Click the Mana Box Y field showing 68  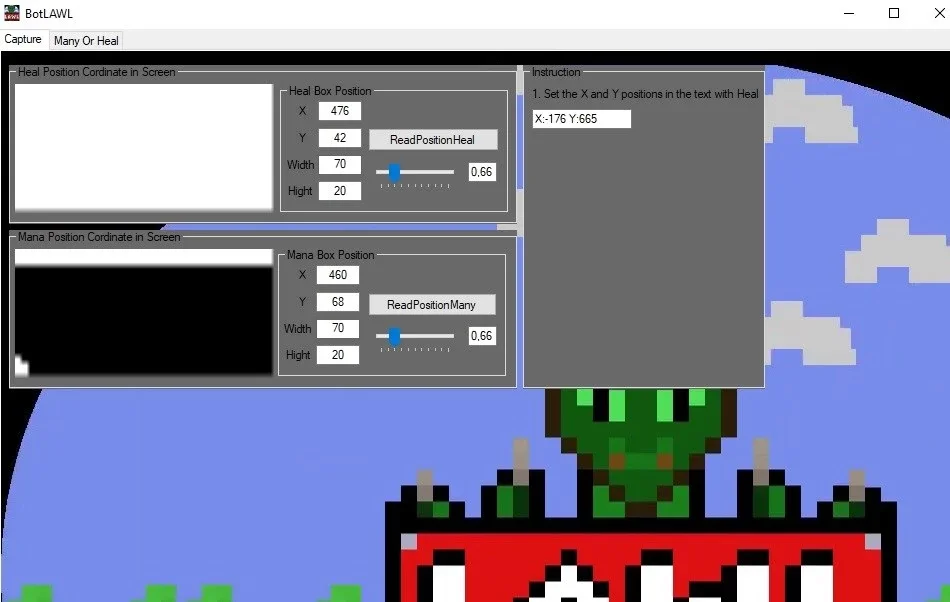point(337,302)
